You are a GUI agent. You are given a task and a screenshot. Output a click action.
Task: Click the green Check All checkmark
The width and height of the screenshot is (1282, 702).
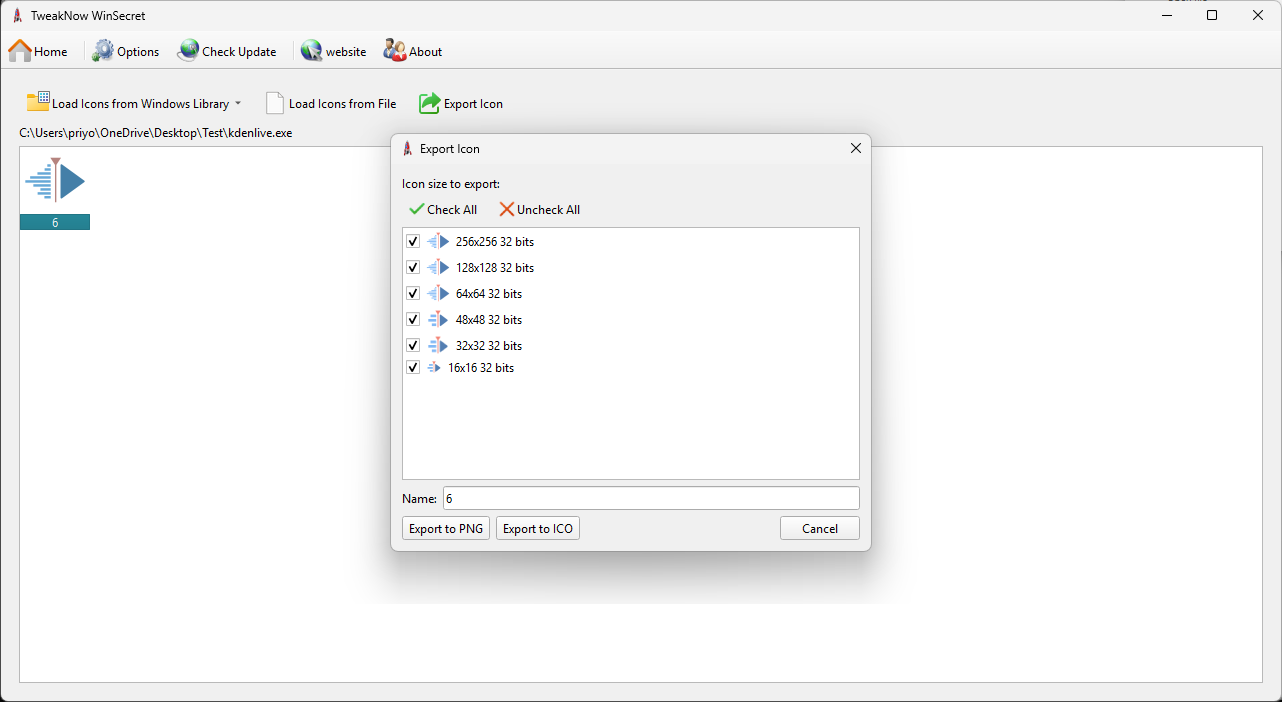point(416,209)
